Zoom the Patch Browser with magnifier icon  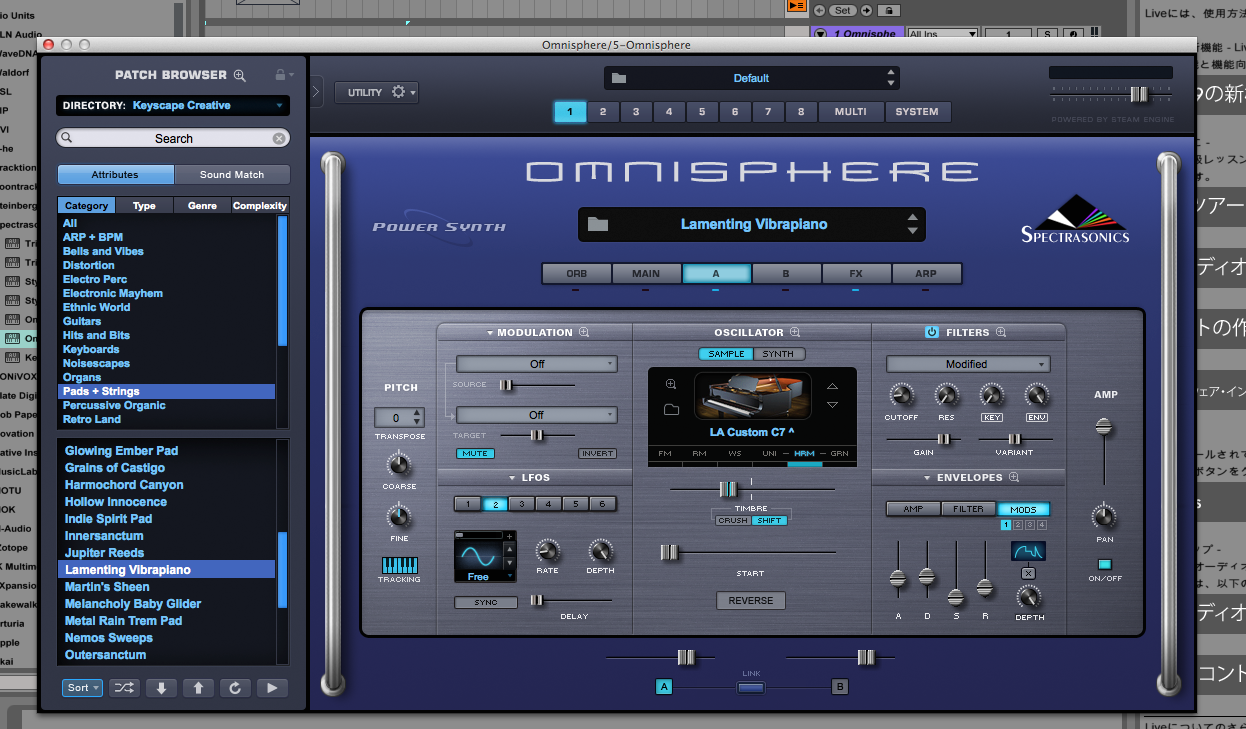coord(239,75)
